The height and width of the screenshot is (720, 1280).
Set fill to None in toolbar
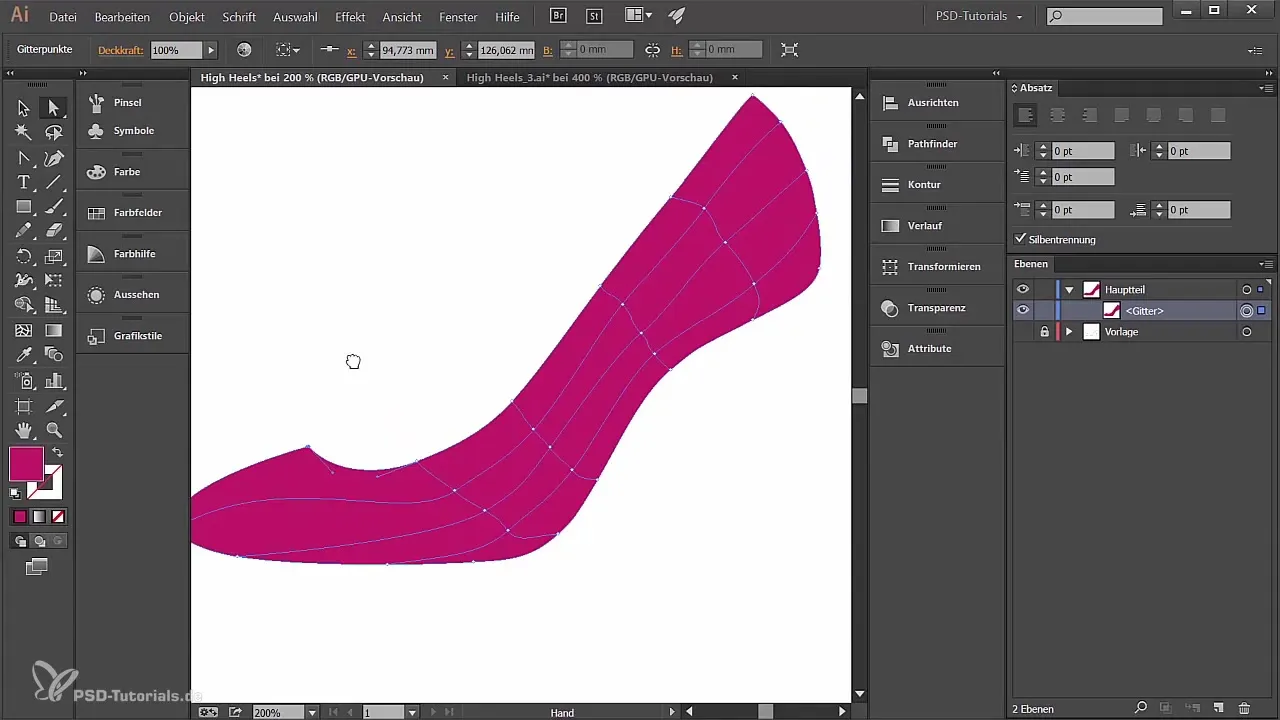pyautogui.click(x=58, y=517)
